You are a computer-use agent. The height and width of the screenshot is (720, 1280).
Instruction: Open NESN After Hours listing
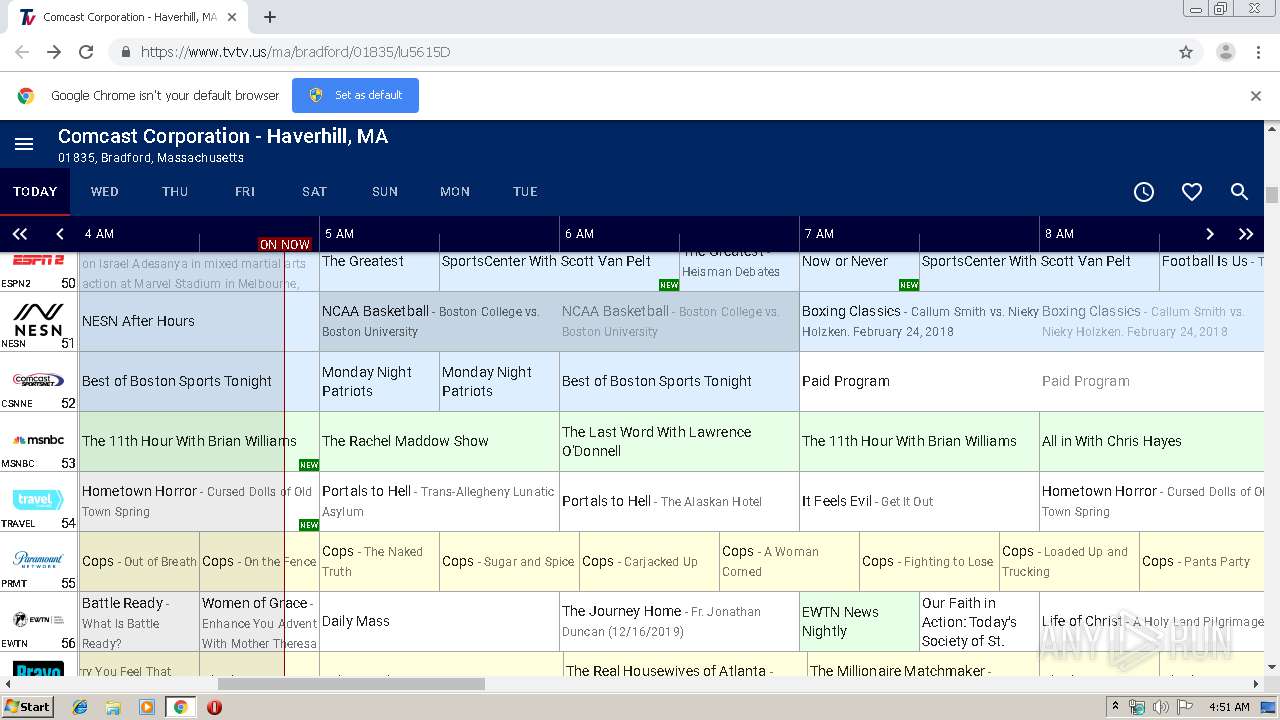pyautogui.click(x=199, y=321)
